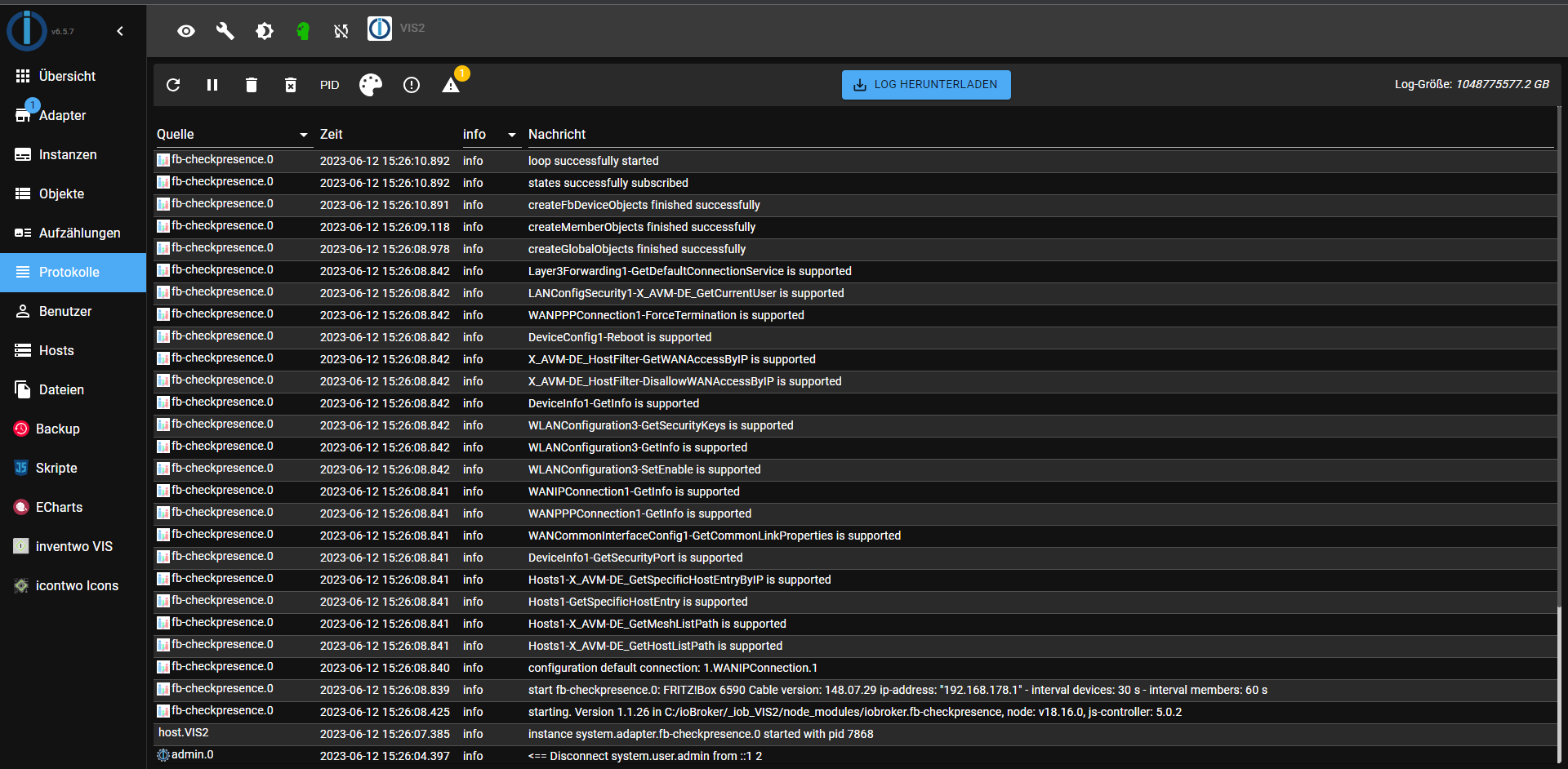Click 'createGlobalObjects finished successfully' message
Image resolution: width=1568 pixels, height=769 pixels.
pyautogui.click(x=637, y=249)
